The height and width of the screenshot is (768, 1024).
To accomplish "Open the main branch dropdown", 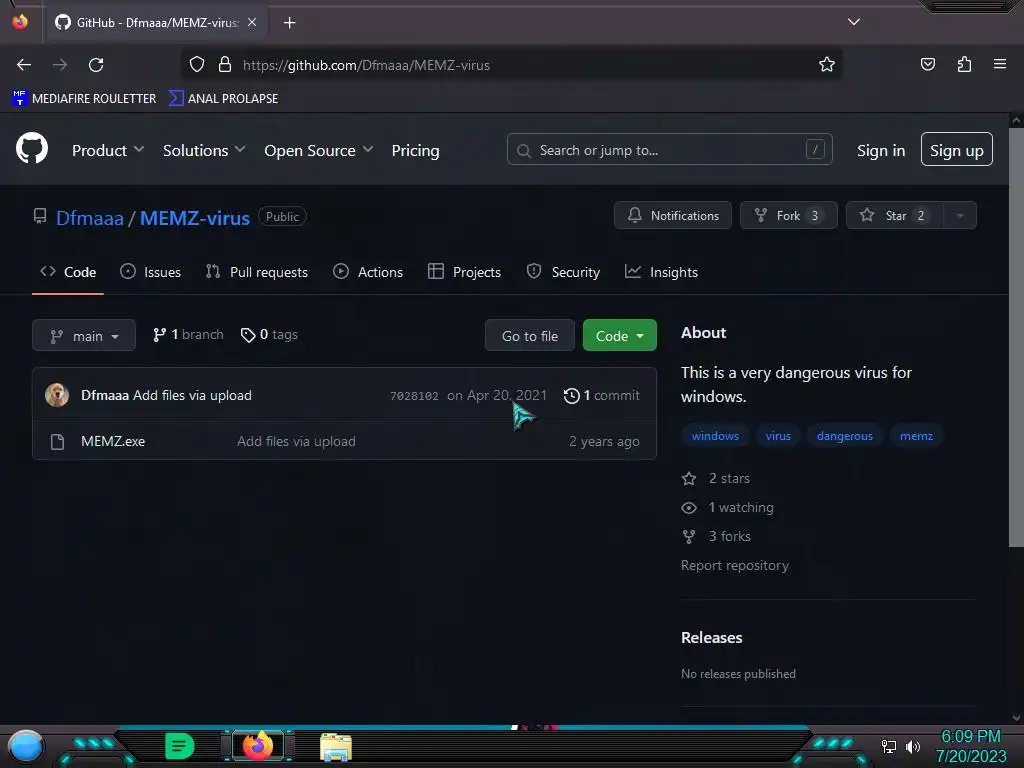I will (84, 336).
